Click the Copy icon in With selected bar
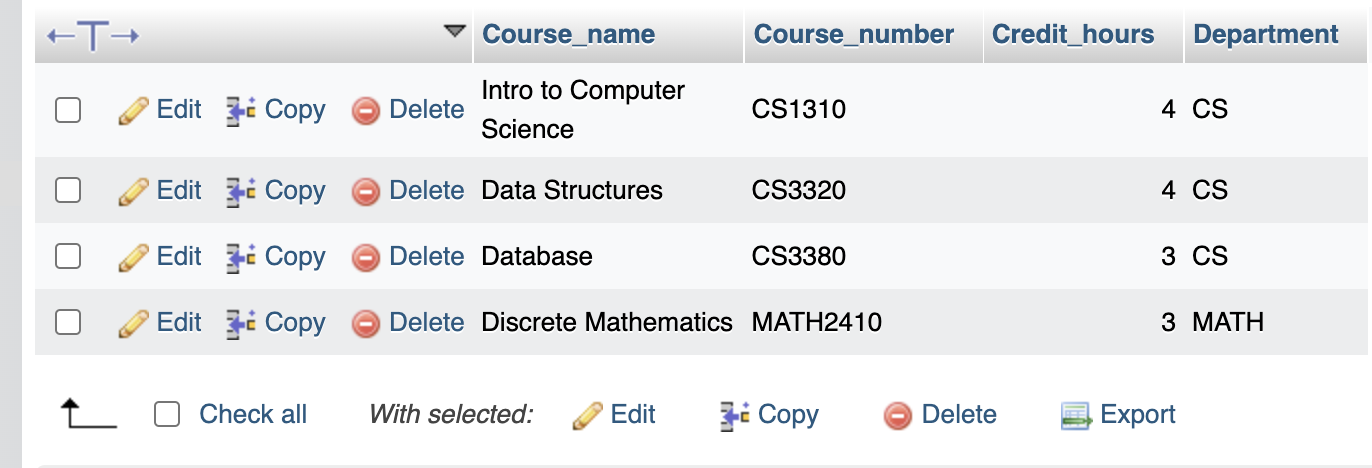The height and width of the screenshot is (468, 1372). (x=735, y=415)
